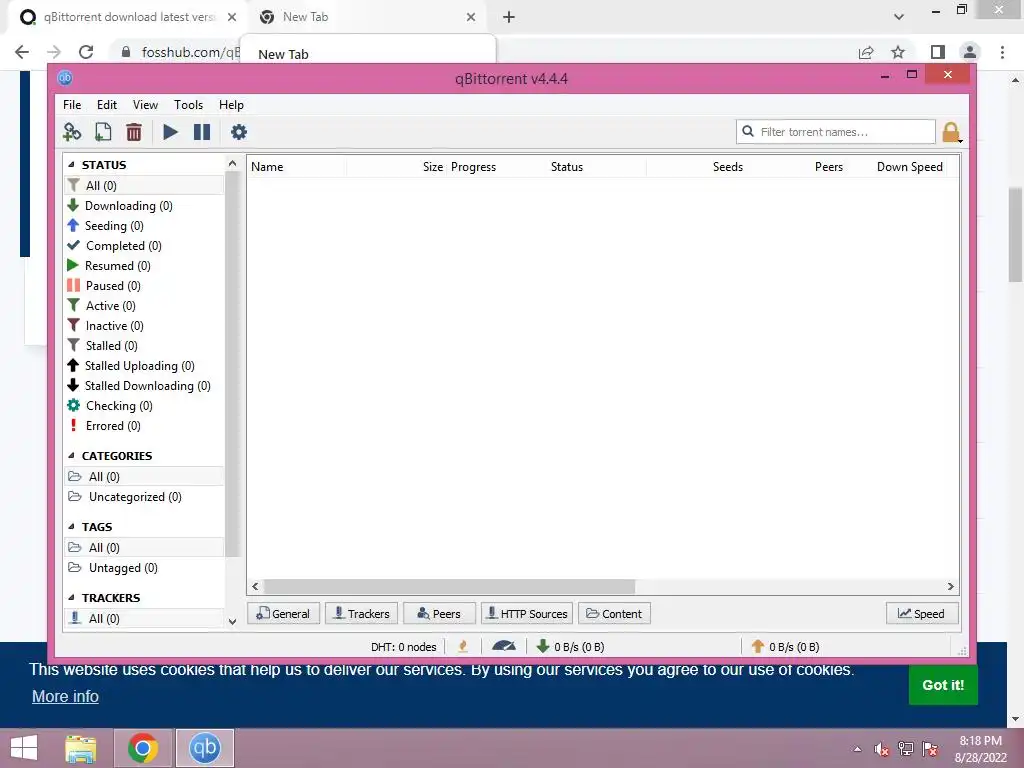Switch to the HTTP Sources tab
The width and height of the screenshot is (1024, 768).
[x=527, y=614]
